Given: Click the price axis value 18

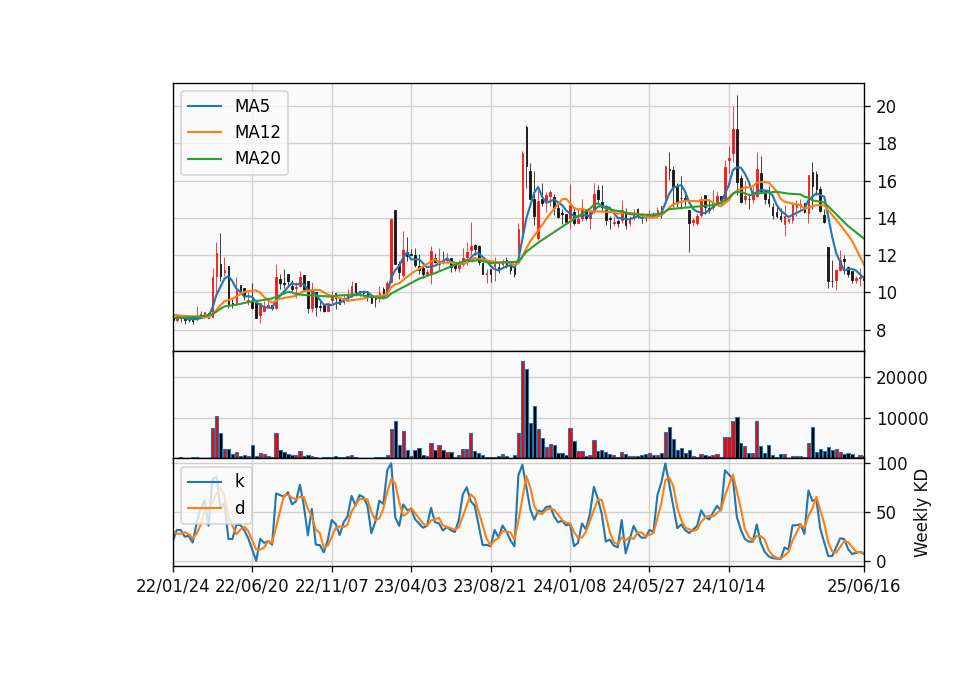Looking at the screenshot, I should pos(886,144).
